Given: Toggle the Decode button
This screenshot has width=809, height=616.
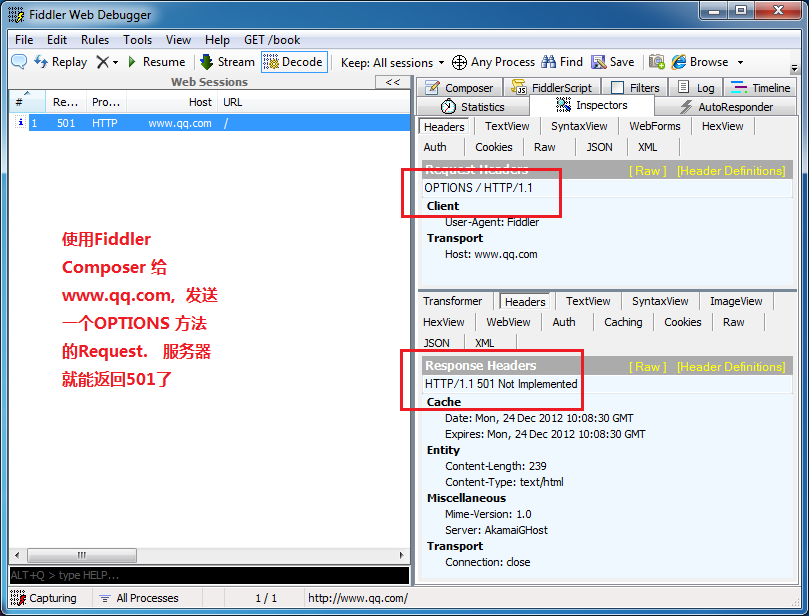Looking at the screenshot, I should pos(294,62).
